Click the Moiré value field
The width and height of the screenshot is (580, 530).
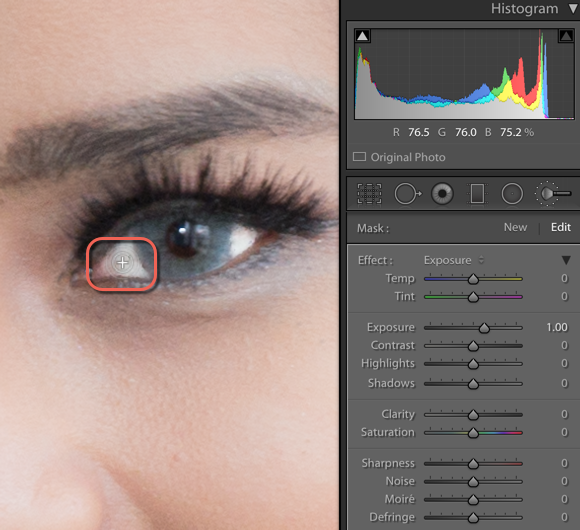coord(564,499)
